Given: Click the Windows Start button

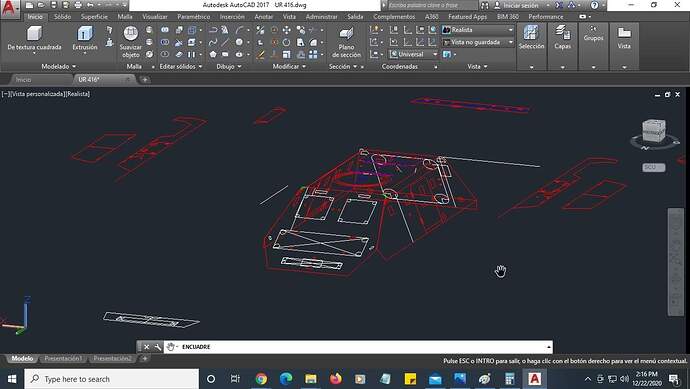Looking at the screenshot, I should click(12, 379).
